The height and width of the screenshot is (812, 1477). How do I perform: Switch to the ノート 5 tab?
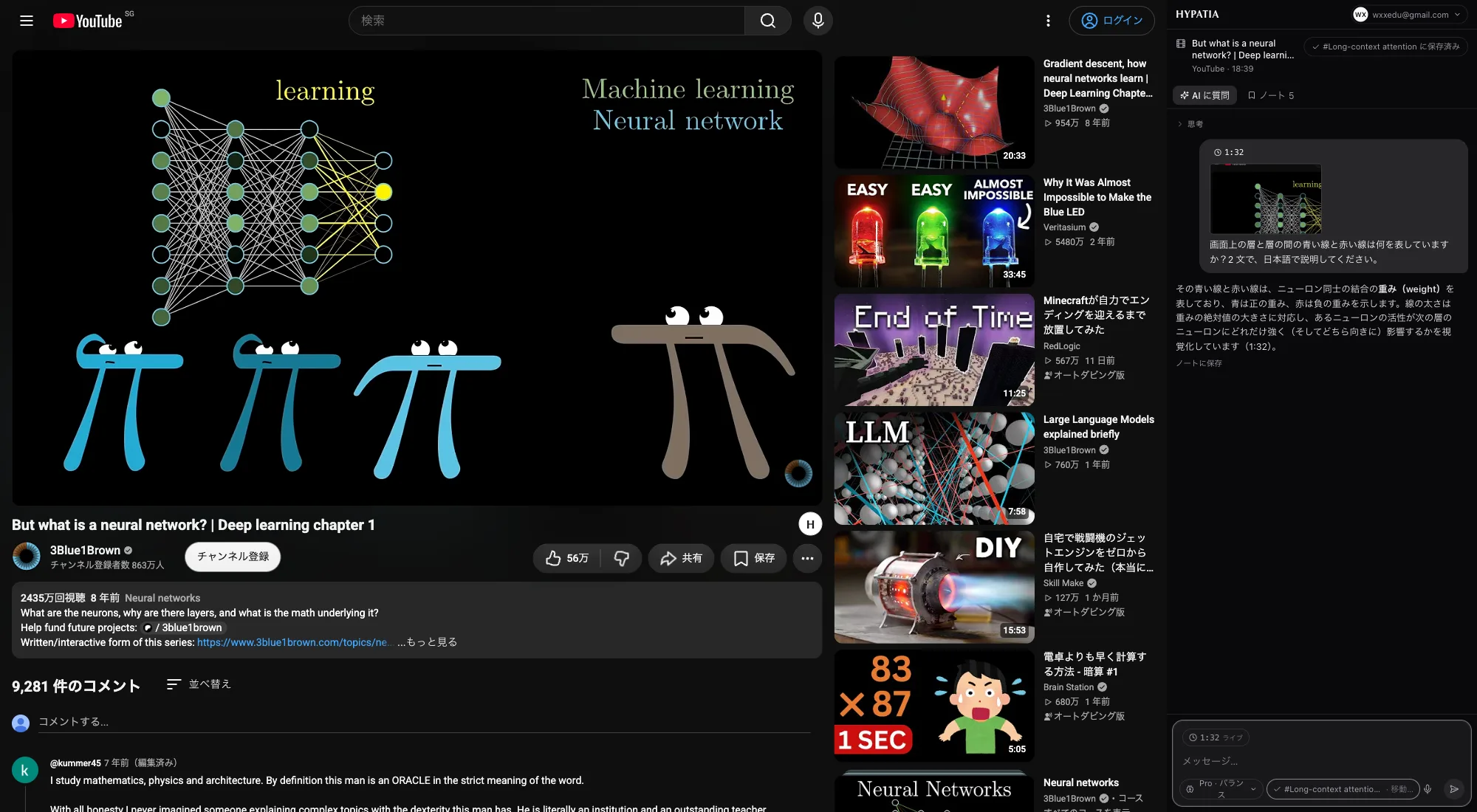1271,95
